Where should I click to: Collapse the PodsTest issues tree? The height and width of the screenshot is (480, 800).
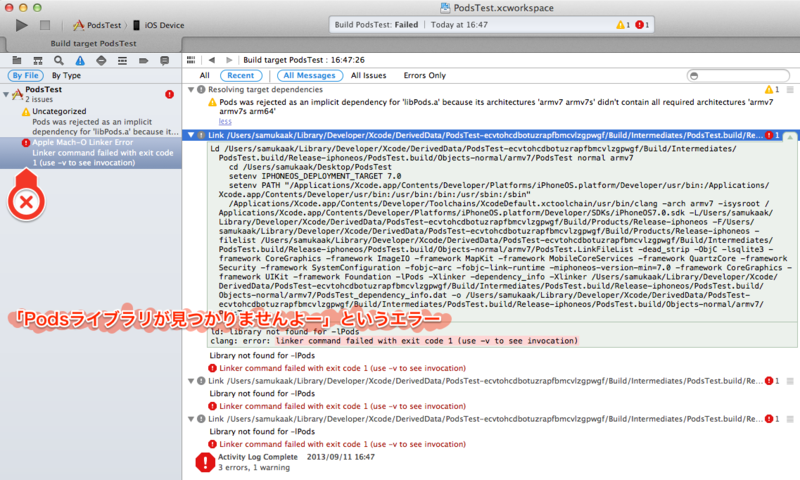click(x=6, y=94)
